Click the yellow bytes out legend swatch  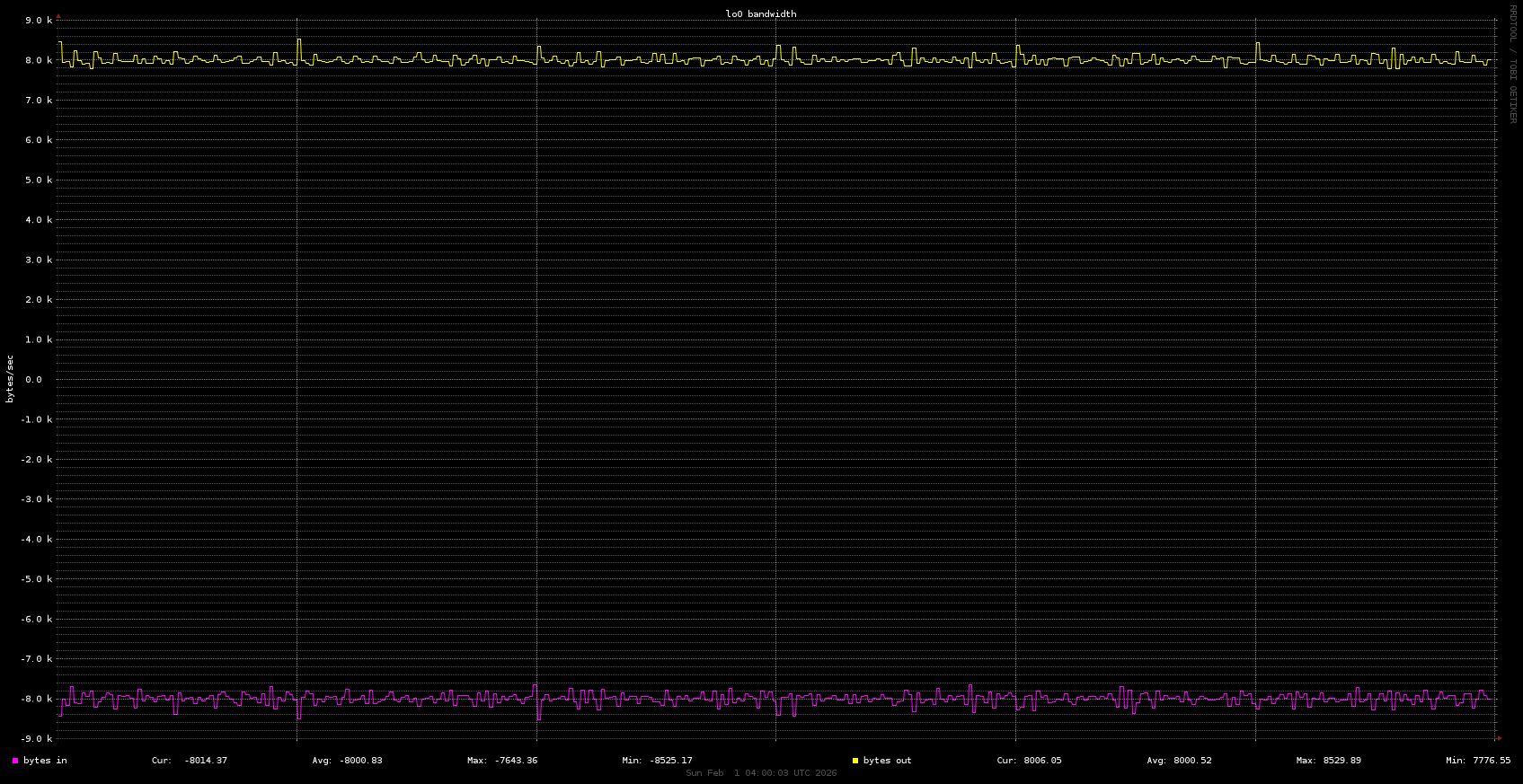pyautogui.click(x=855, y=761)
